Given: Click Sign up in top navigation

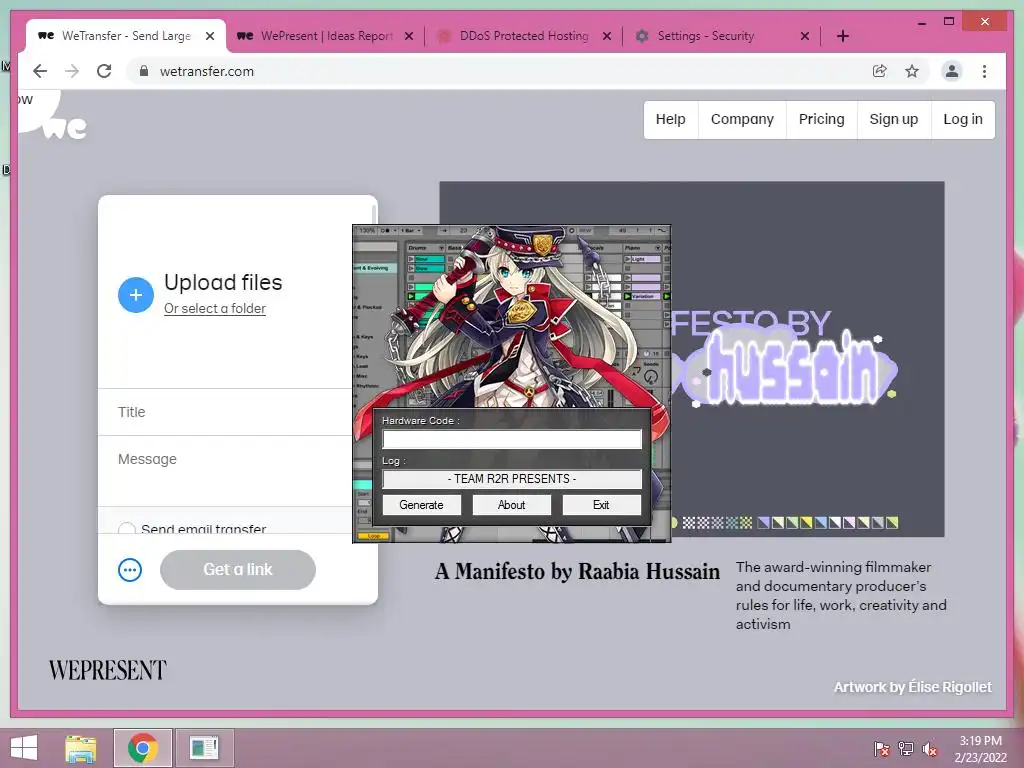Looking at the screenshot, I should [893, 120].
